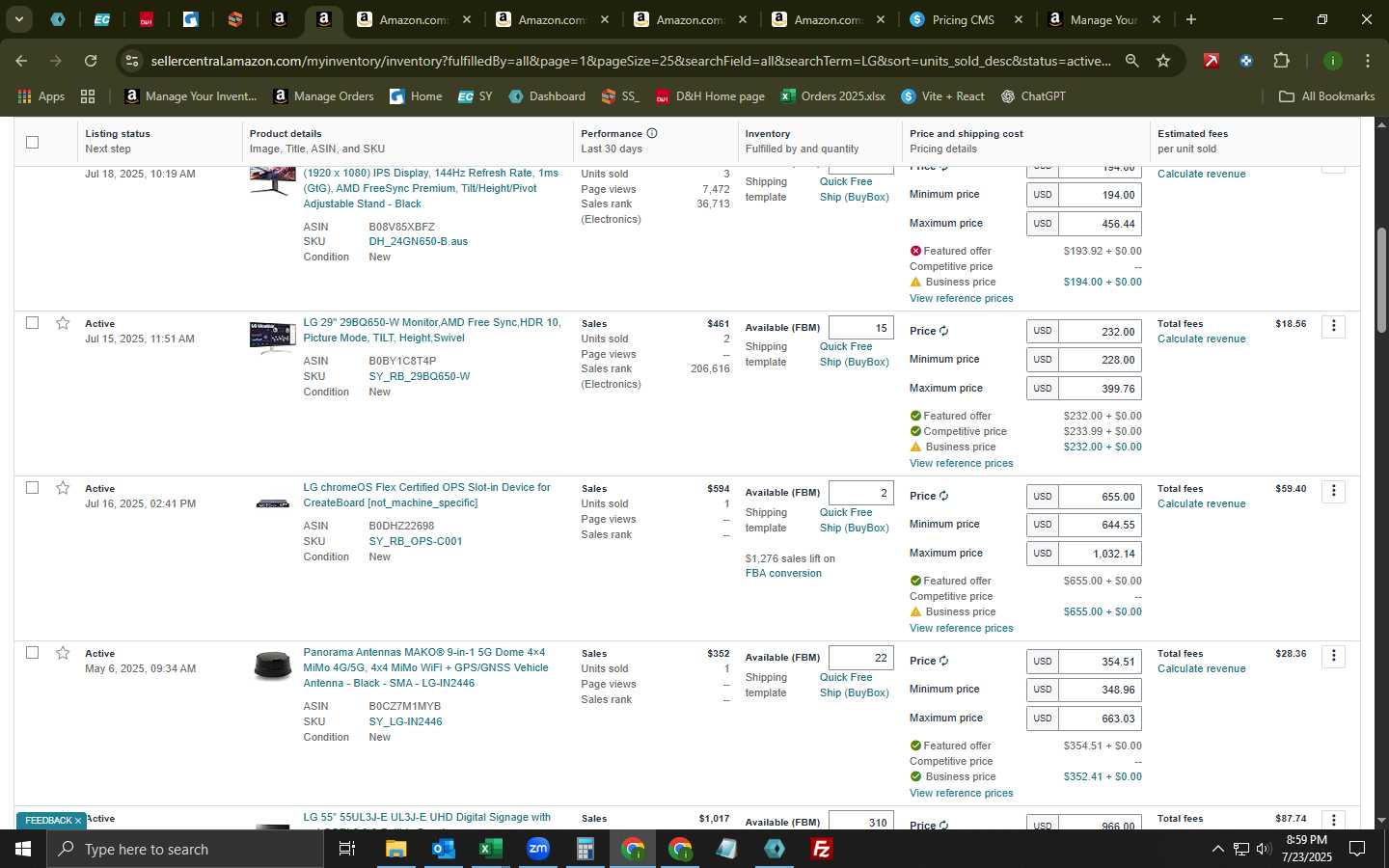This screenshot has width=1389, height=868.
Task: Open the LG 29BQ650-W monitor thumbnail
Action: pyautogui.click(x=272, y=337)
